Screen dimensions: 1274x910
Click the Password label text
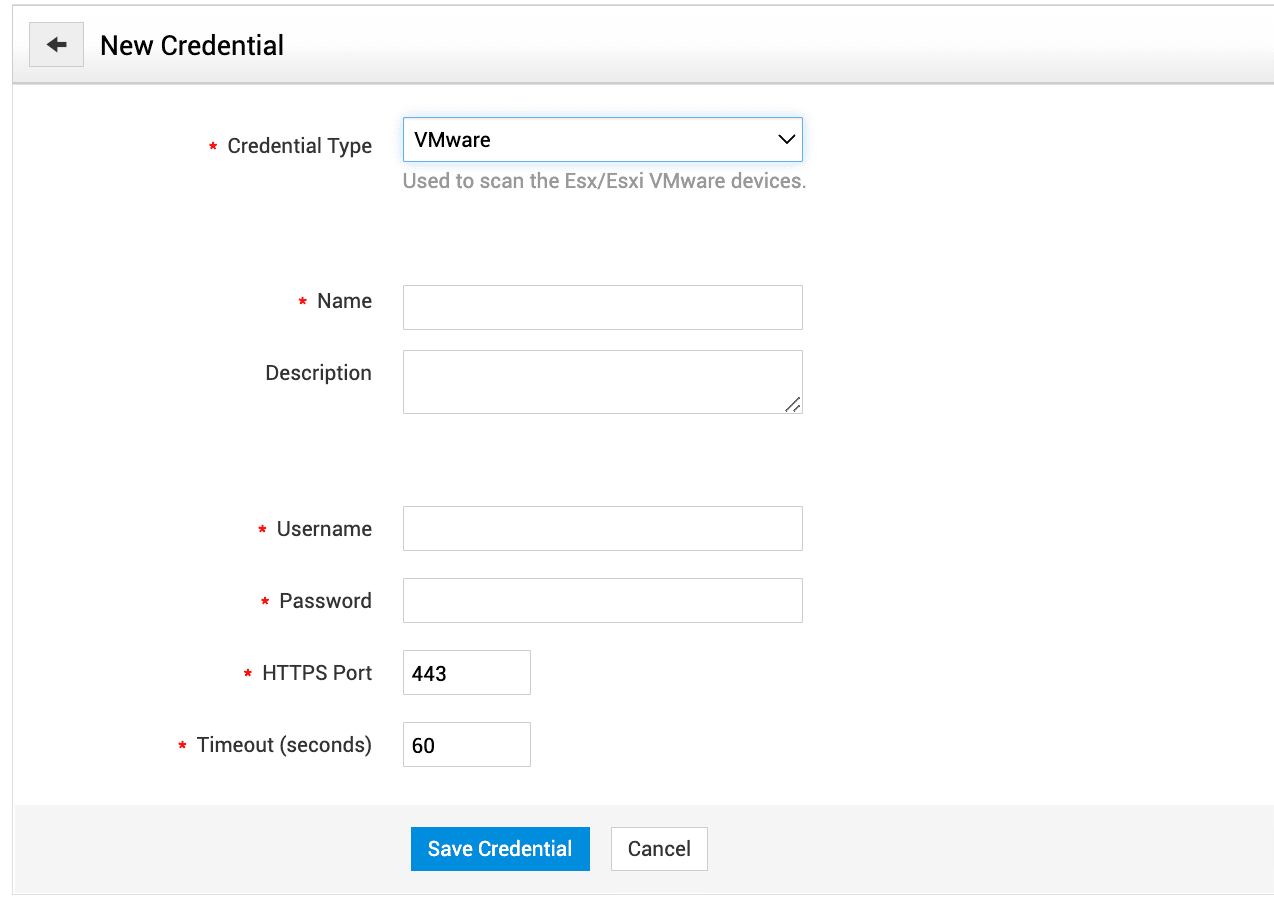click(325, 601)
